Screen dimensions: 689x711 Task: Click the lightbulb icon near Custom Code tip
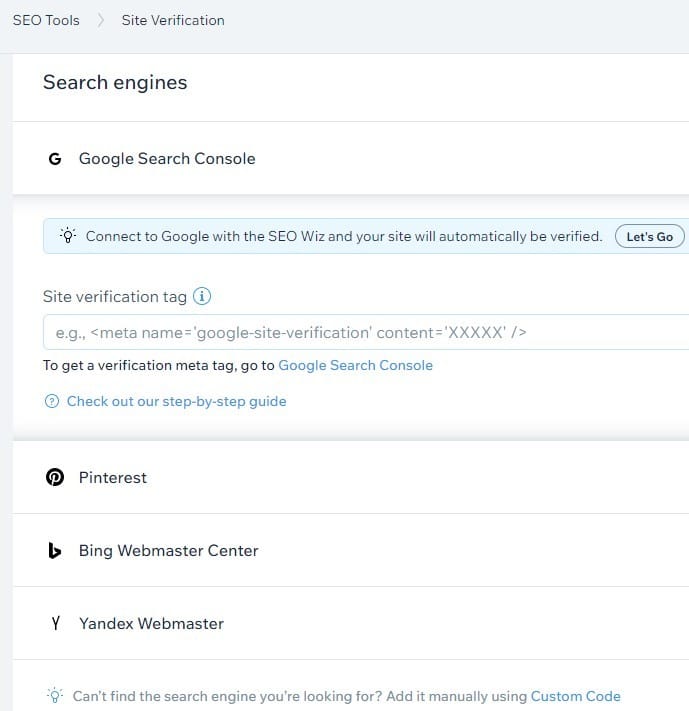pyautogui.click(x=54, y=695)
